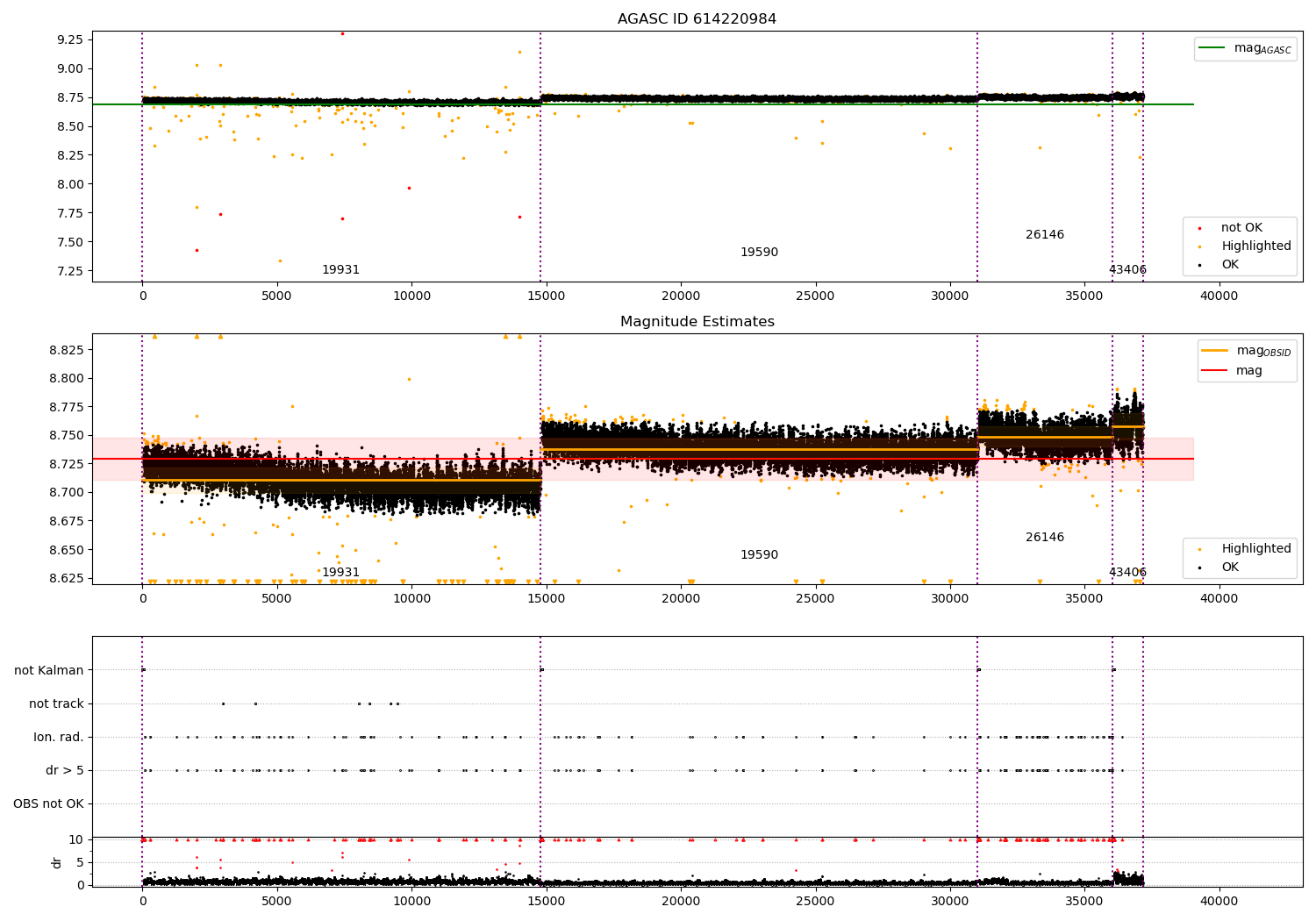Click the 8.650 y-axis tick label
The height and width of the screenshot is (921, 1316).
(66, 550)
